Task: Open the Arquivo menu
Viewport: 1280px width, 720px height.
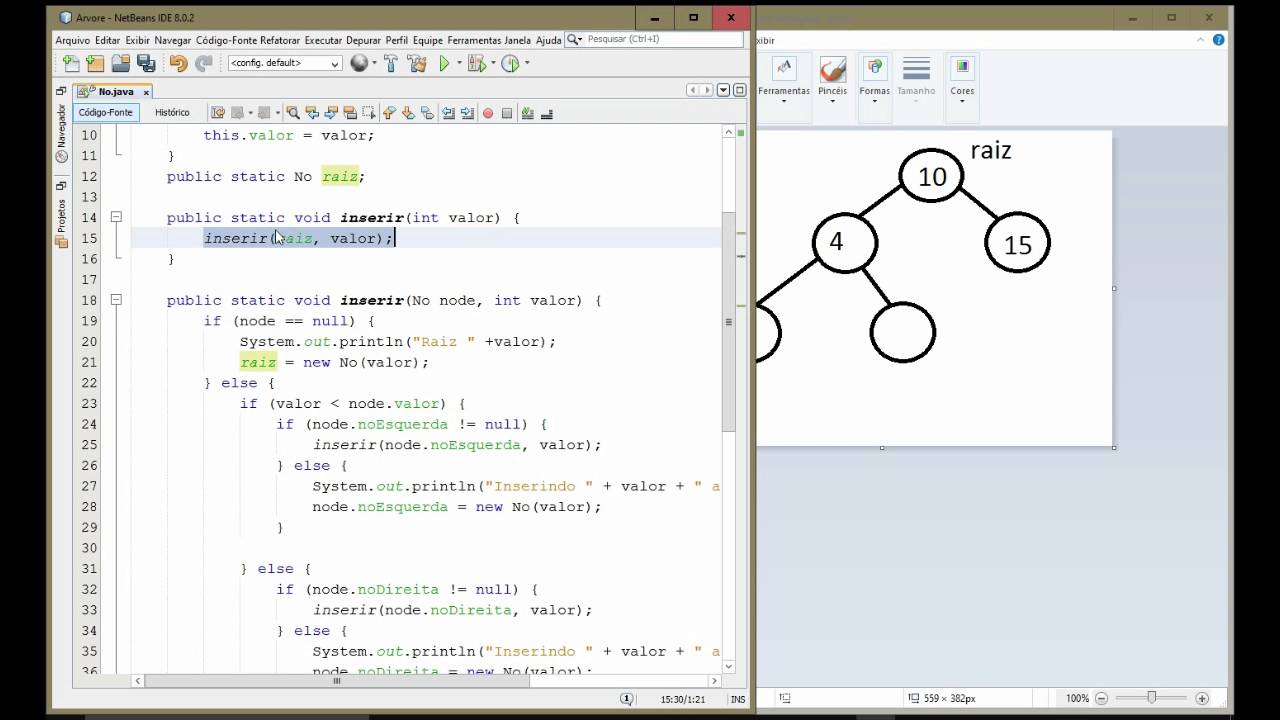Action: (x=73, y=40)
